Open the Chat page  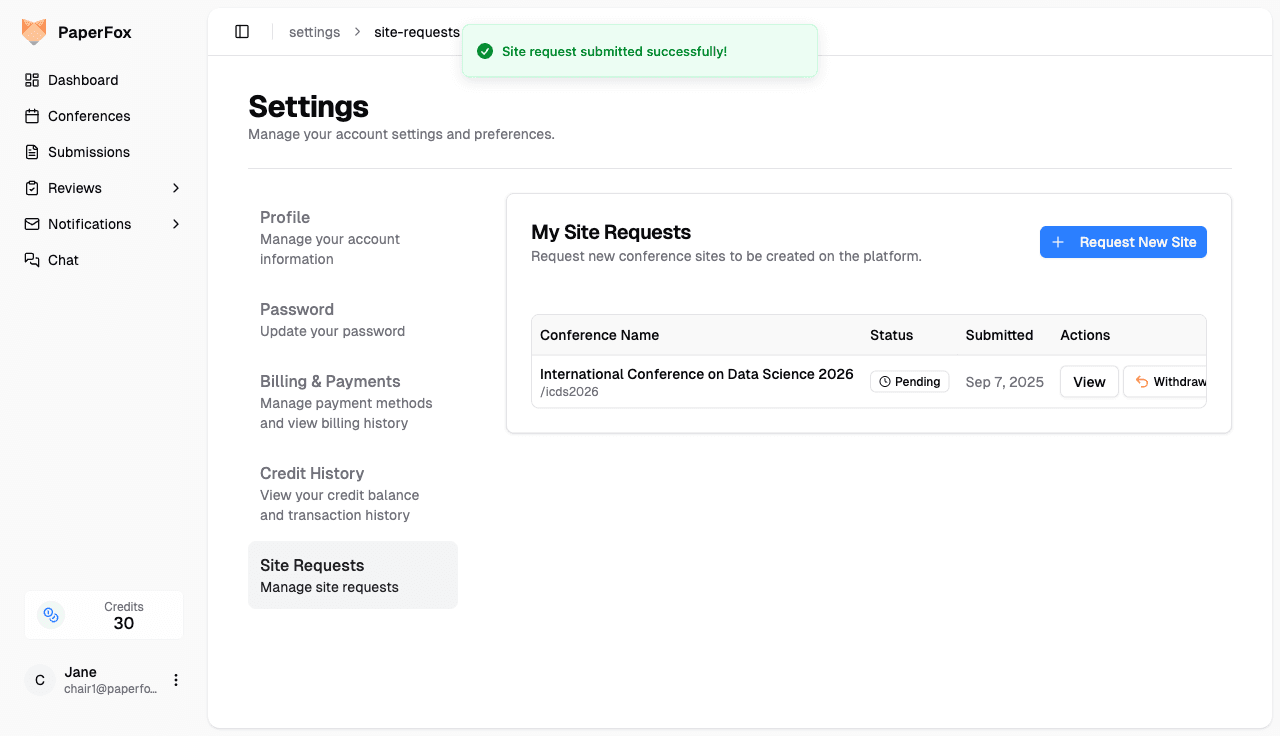[x=63, y=260]
